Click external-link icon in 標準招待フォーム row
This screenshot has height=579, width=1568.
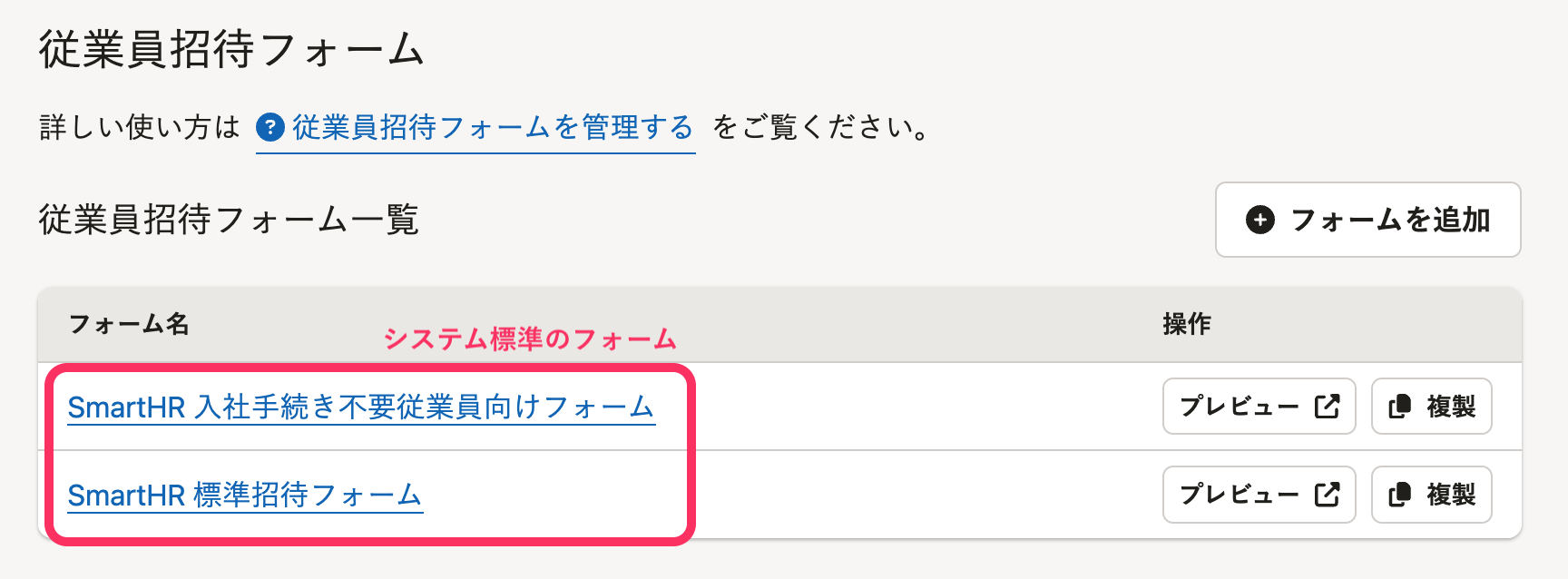point(1327,495)
